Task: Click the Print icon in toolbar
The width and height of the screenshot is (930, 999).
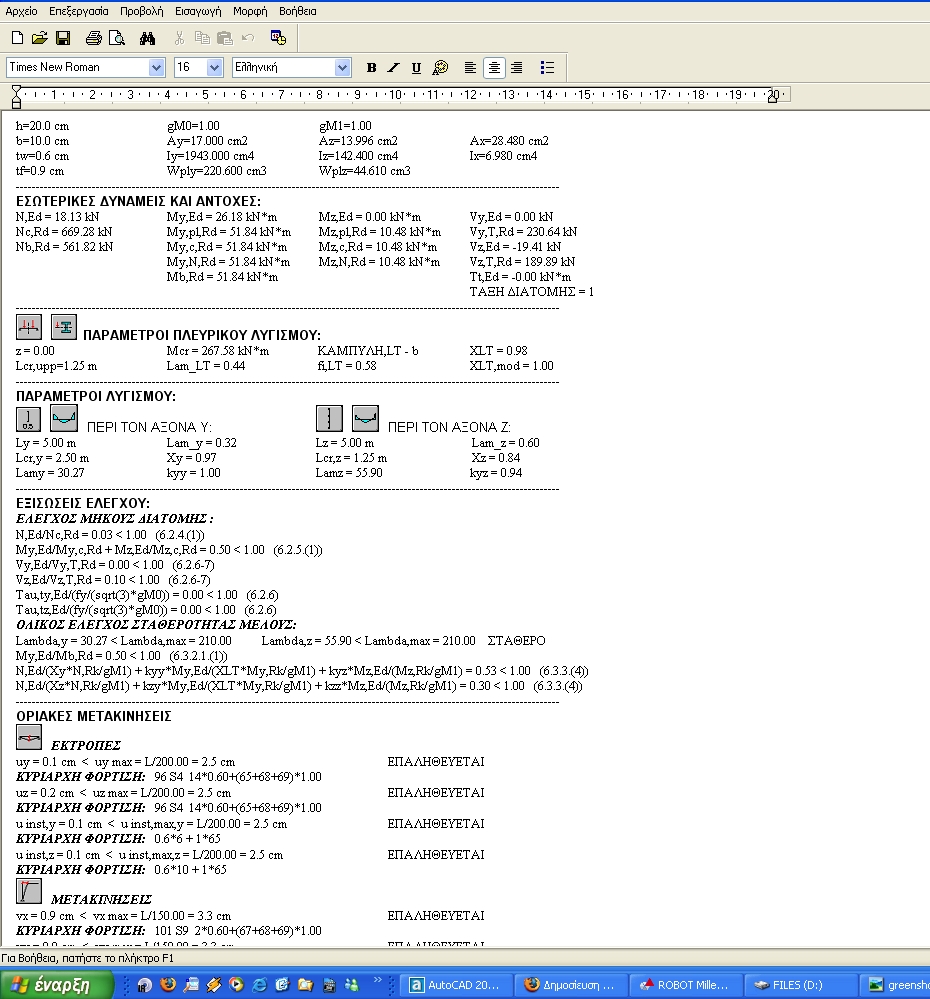Action: pos(94,38)
